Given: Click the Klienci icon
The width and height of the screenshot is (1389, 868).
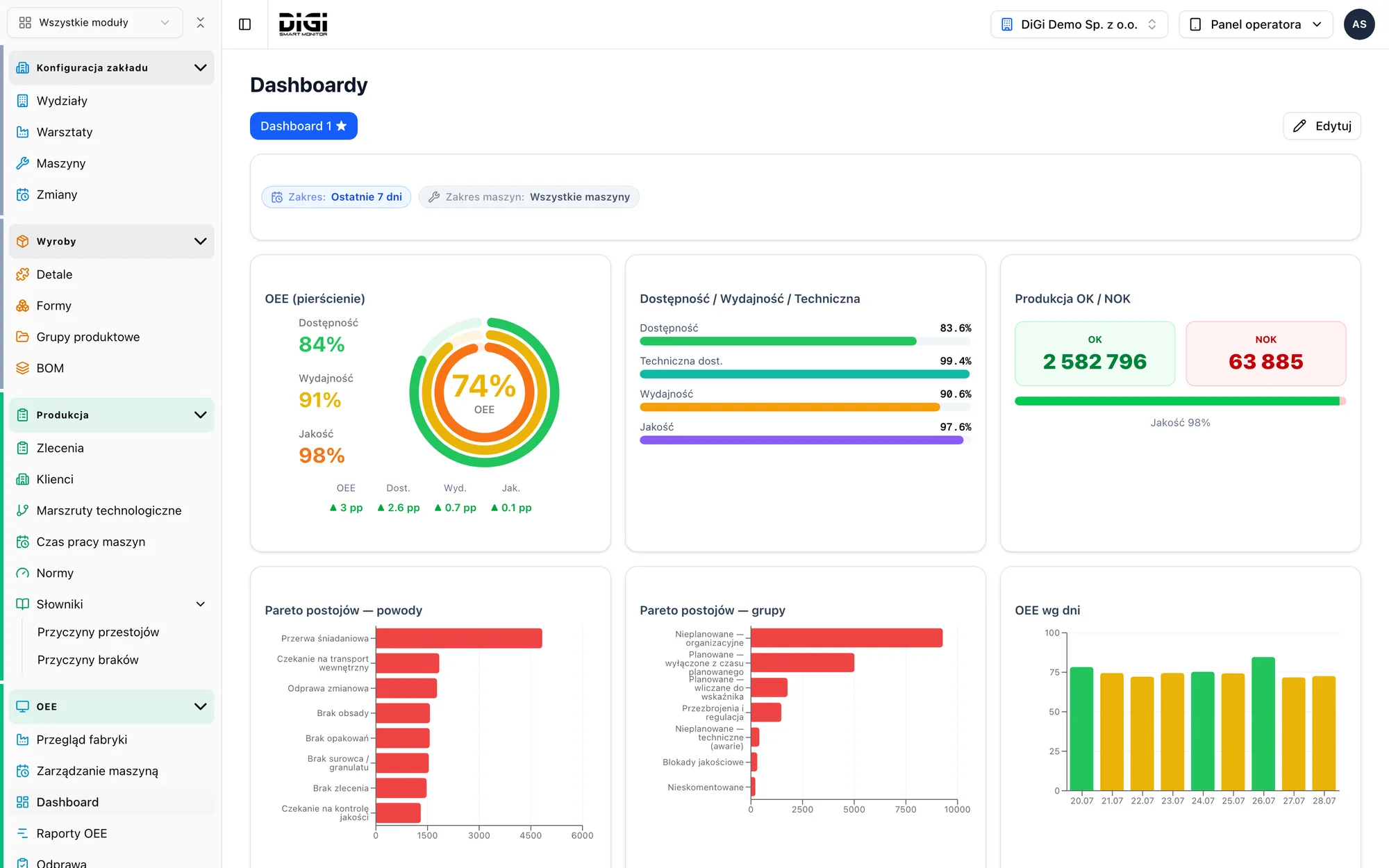Looking at the screenshot, I should [23, 479].
